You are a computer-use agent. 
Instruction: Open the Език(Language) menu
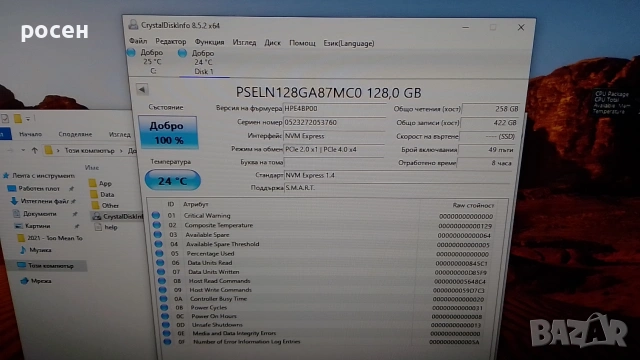click(x=349, y=43)
